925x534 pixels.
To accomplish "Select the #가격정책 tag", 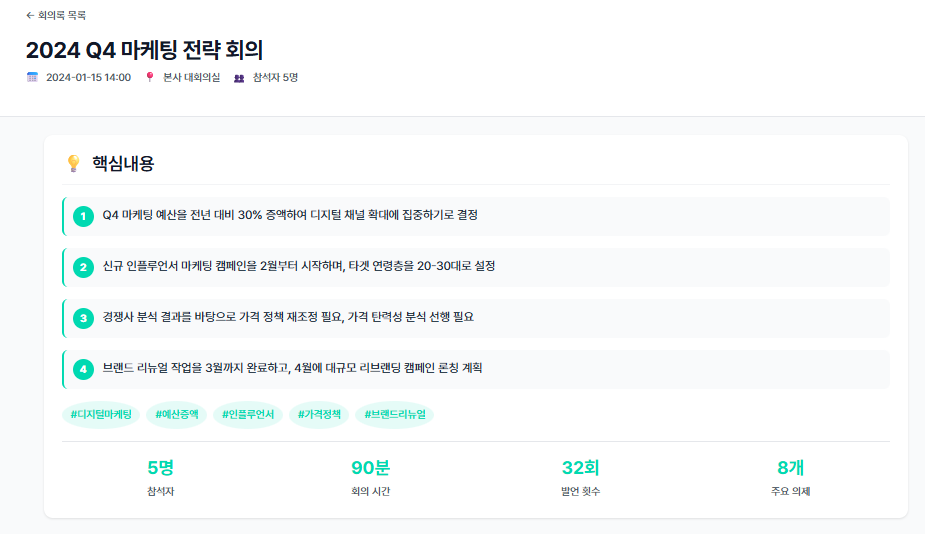I will (319, 414).
